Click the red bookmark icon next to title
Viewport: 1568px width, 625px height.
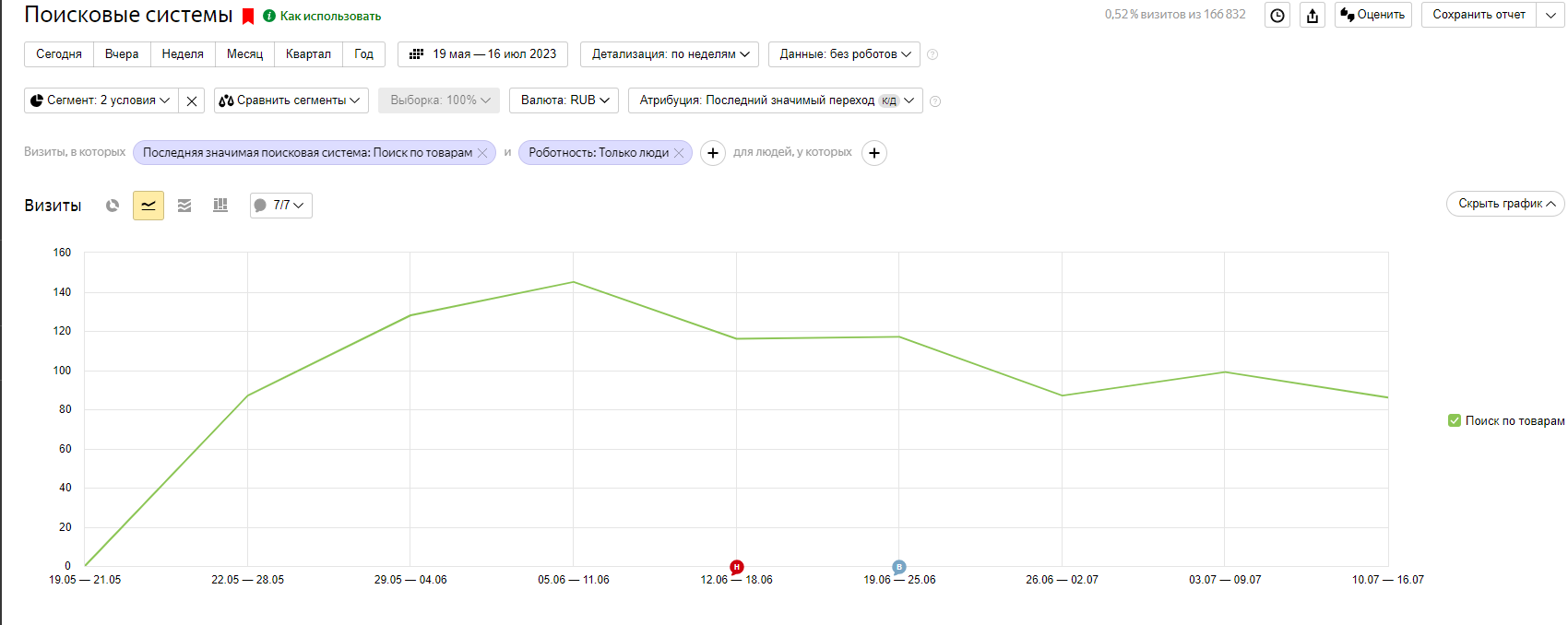pyautogui.click(x=248, y=17)
